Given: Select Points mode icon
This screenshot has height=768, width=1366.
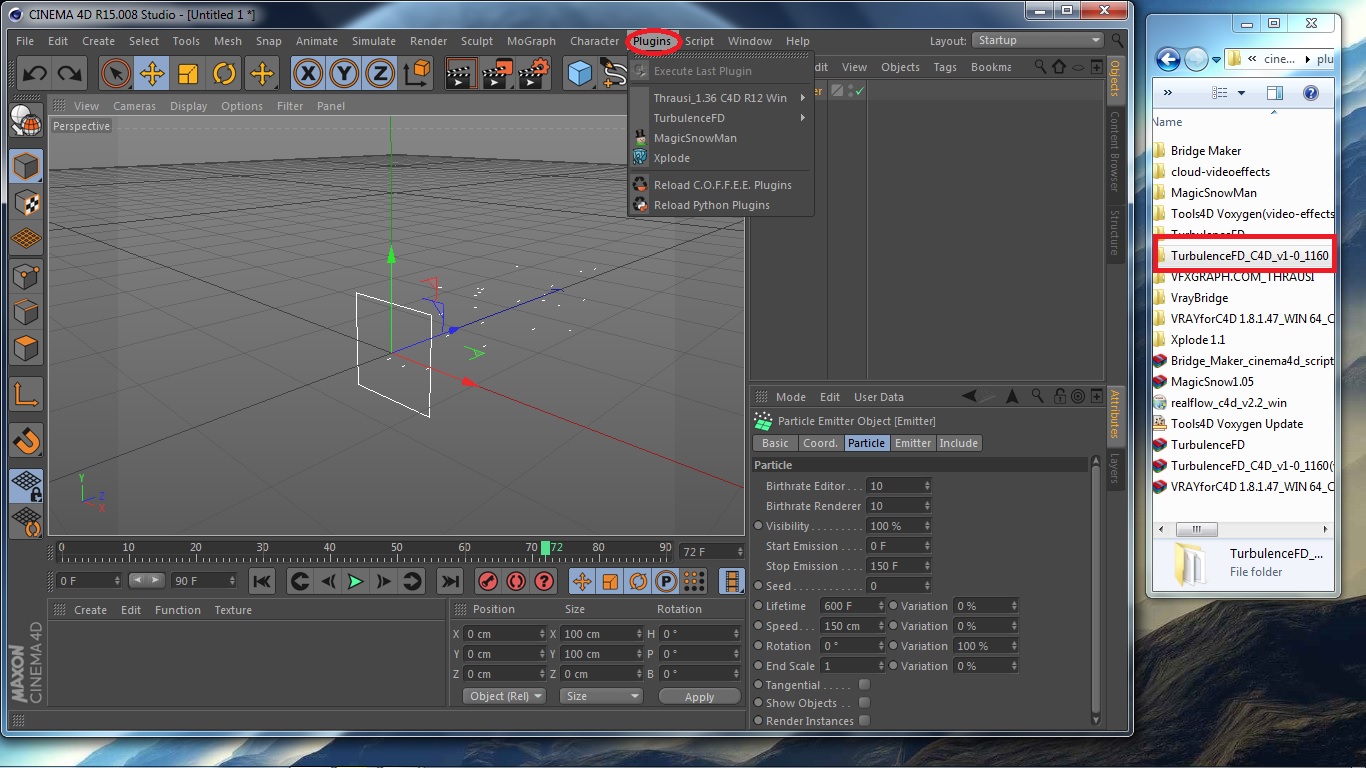Looking at the screenshot, I should click(26, 276).
